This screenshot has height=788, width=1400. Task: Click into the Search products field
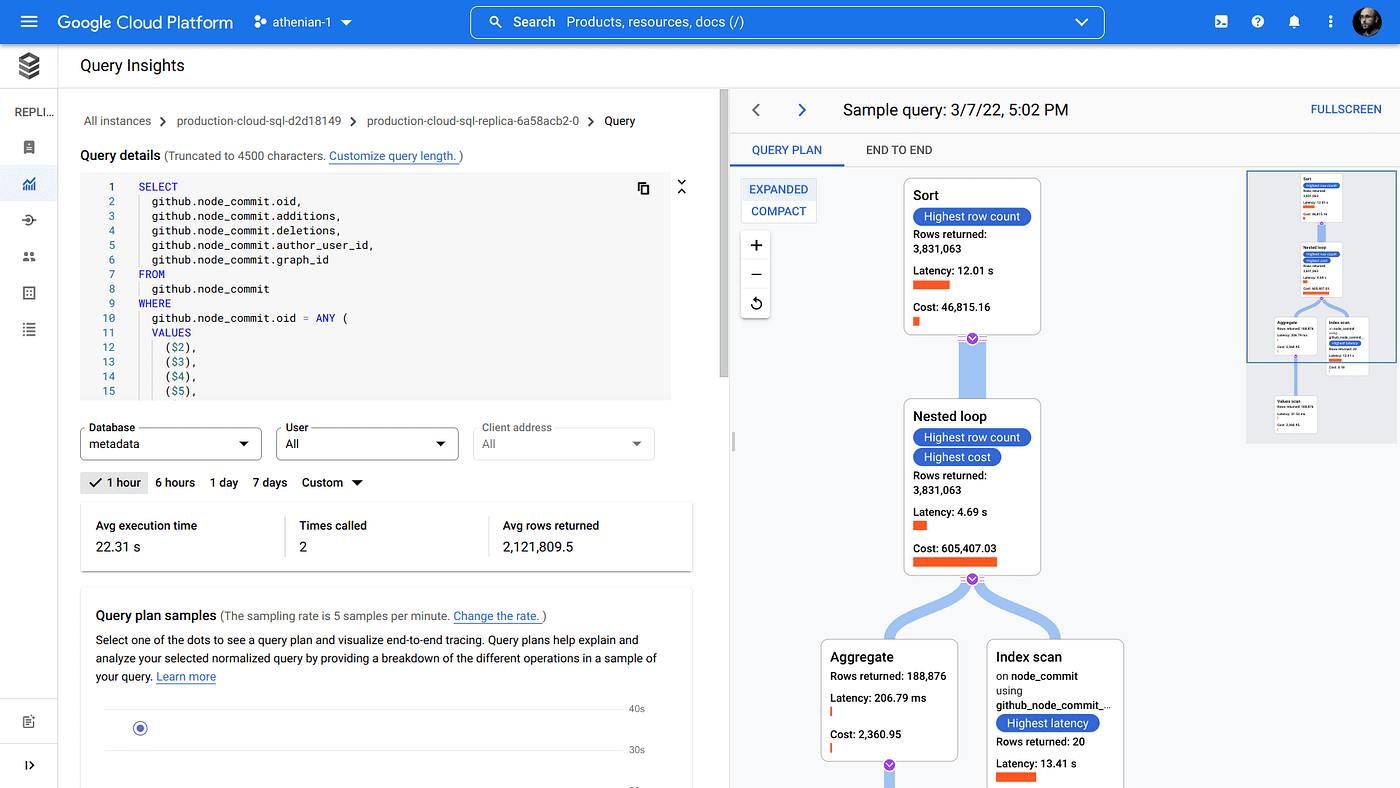point(787,22)
